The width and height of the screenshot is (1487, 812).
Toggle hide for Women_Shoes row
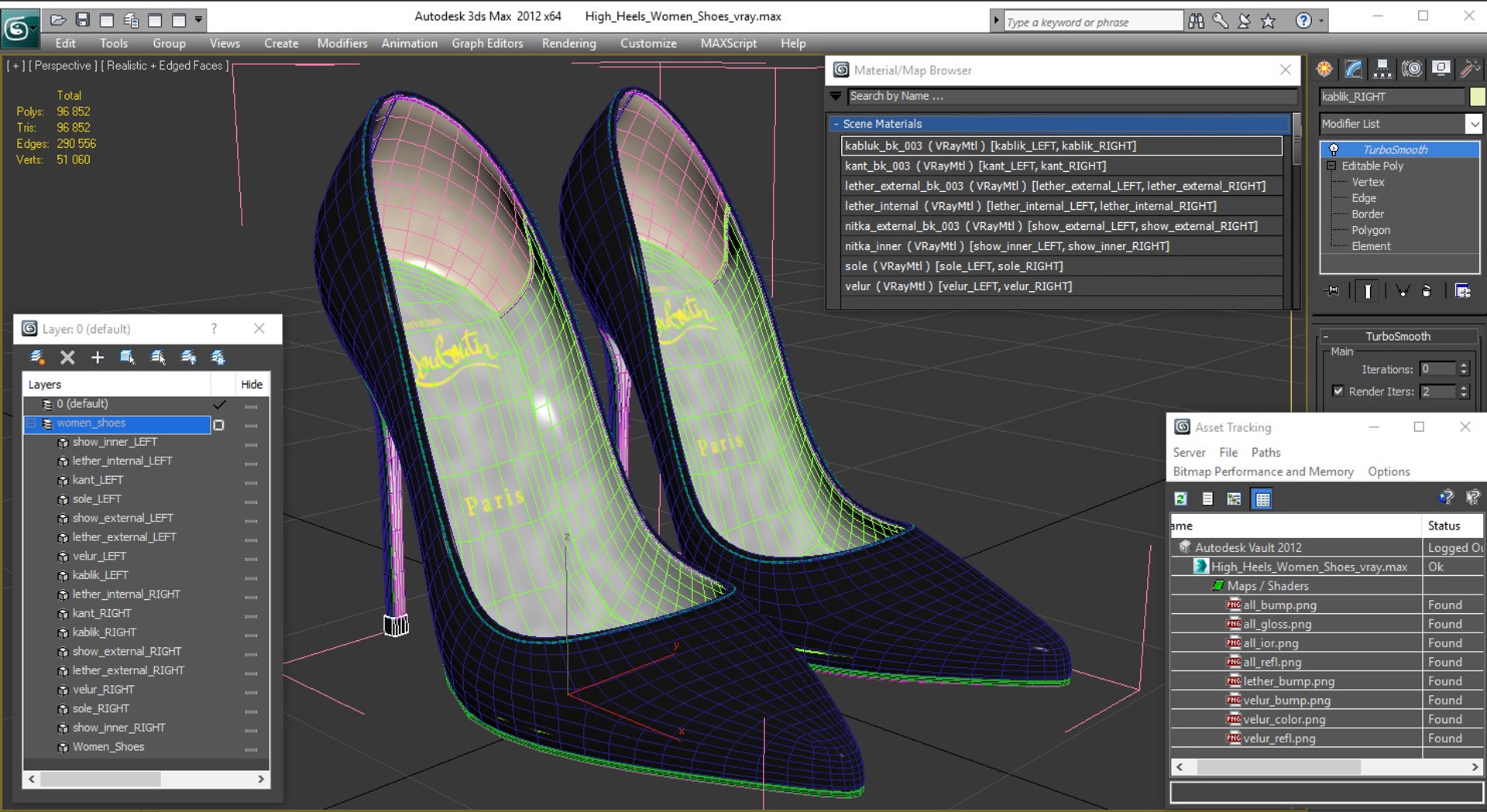tap(251, 749)
